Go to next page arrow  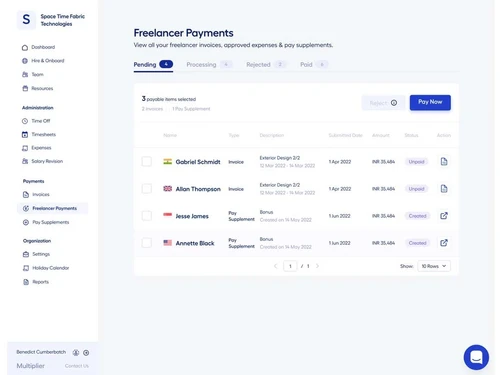tap(317, 266)
